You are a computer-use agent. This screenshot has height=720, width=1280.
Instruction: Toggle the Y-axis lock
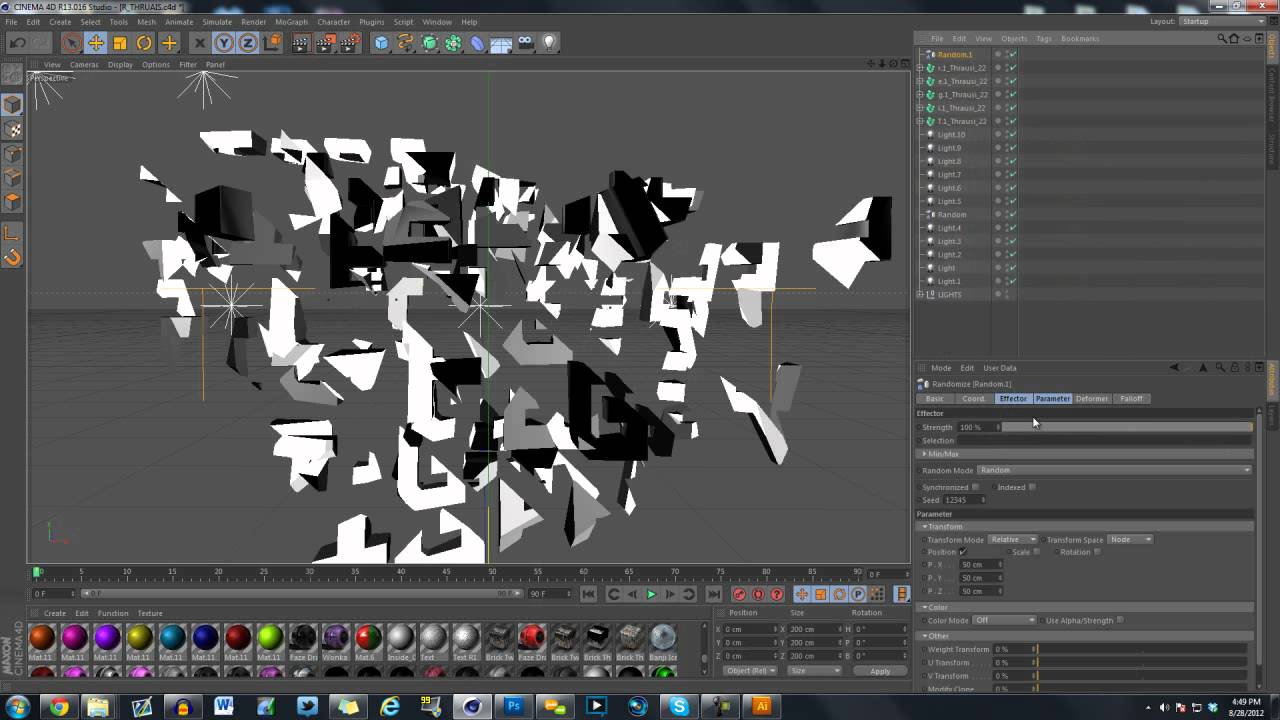pos(224,43)
